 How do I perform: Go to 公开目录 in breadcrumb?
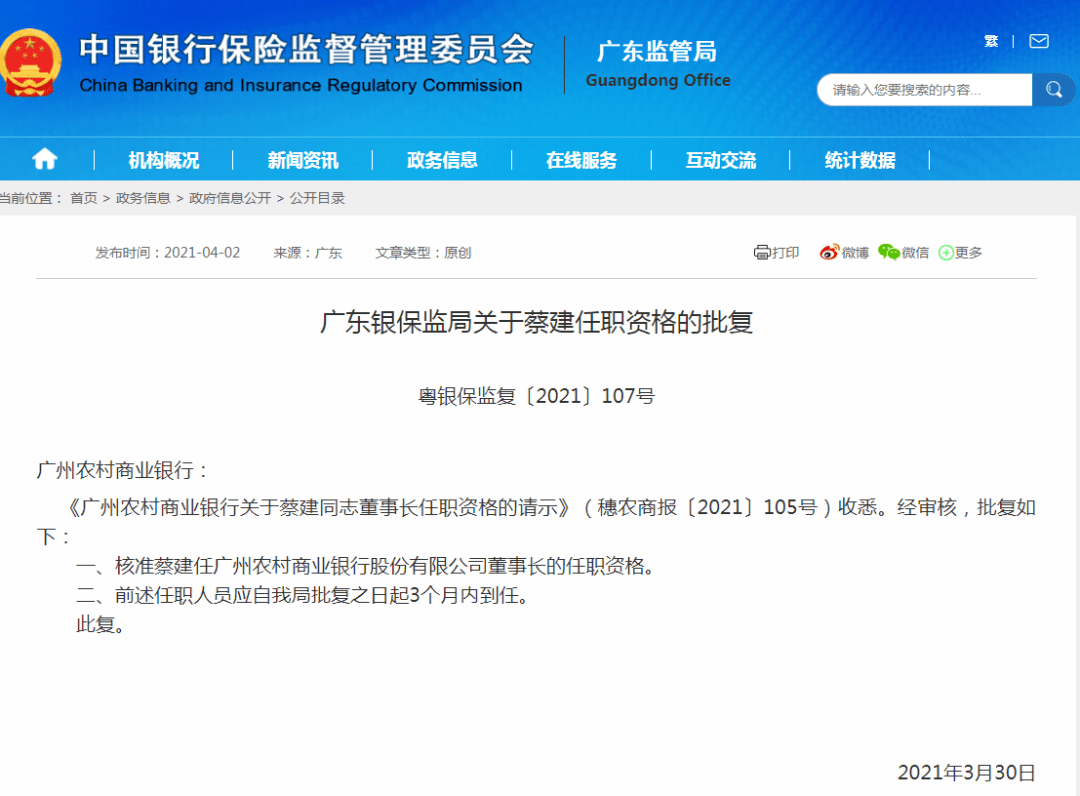point(317,198)
